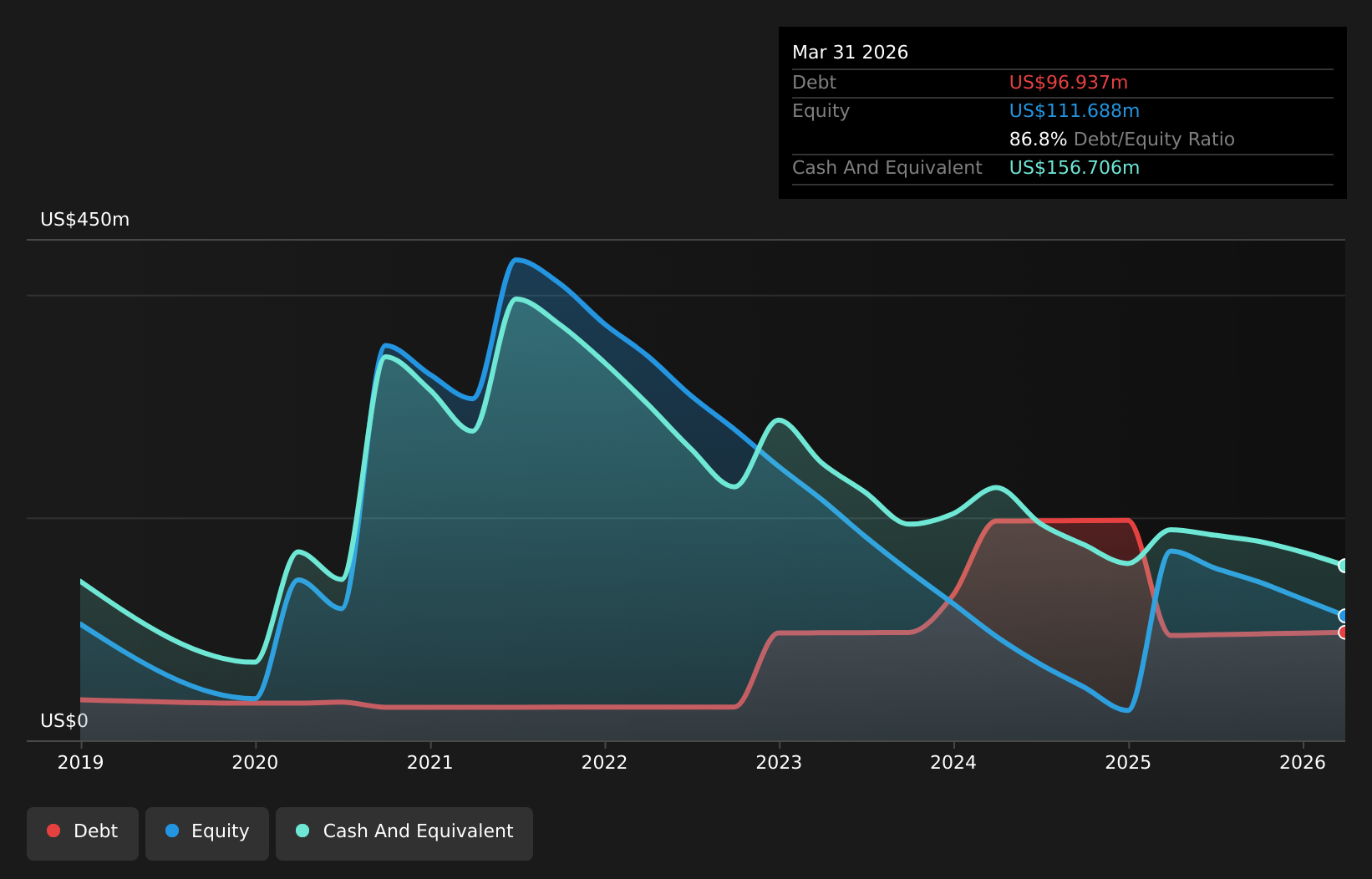Viewport: 1372px width, 879px height.
Task: Click the 2025 x-axis label
Action: [x=1128, y=763]
